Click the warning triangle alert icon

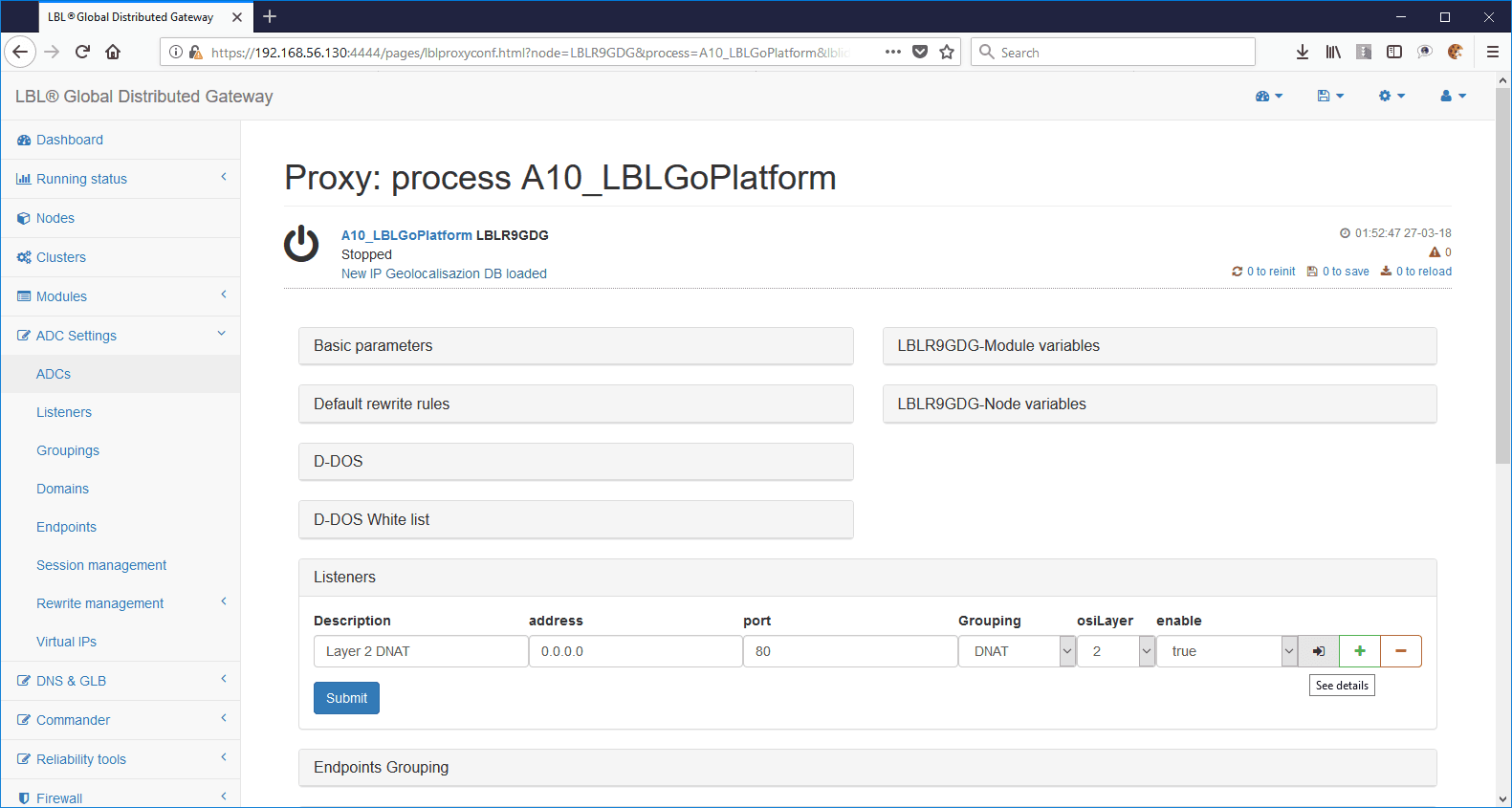(1435, 252)
